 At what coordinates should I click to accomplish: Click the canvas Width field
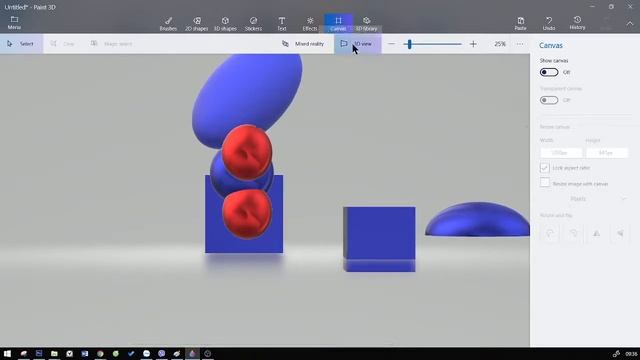click(x=561, y=153)
